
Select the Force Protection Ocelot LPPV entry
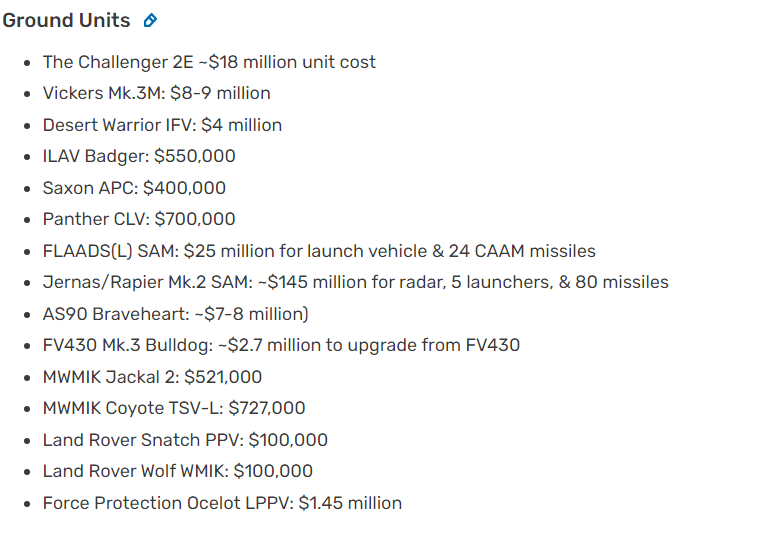pos(222,503)
